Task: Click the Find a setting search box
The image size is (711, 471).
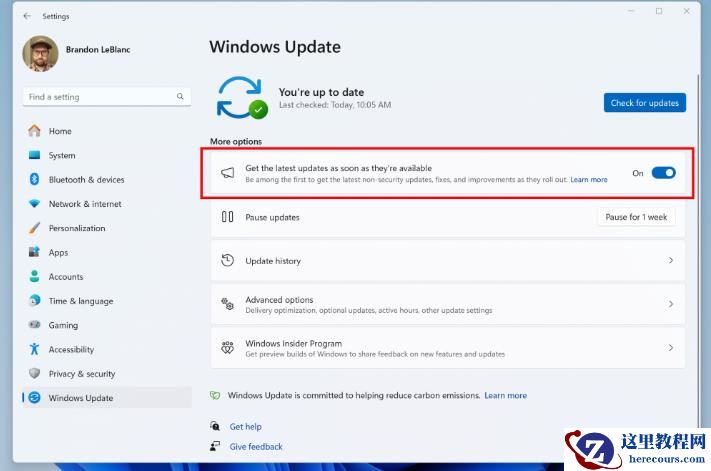Action: [107, 97]
